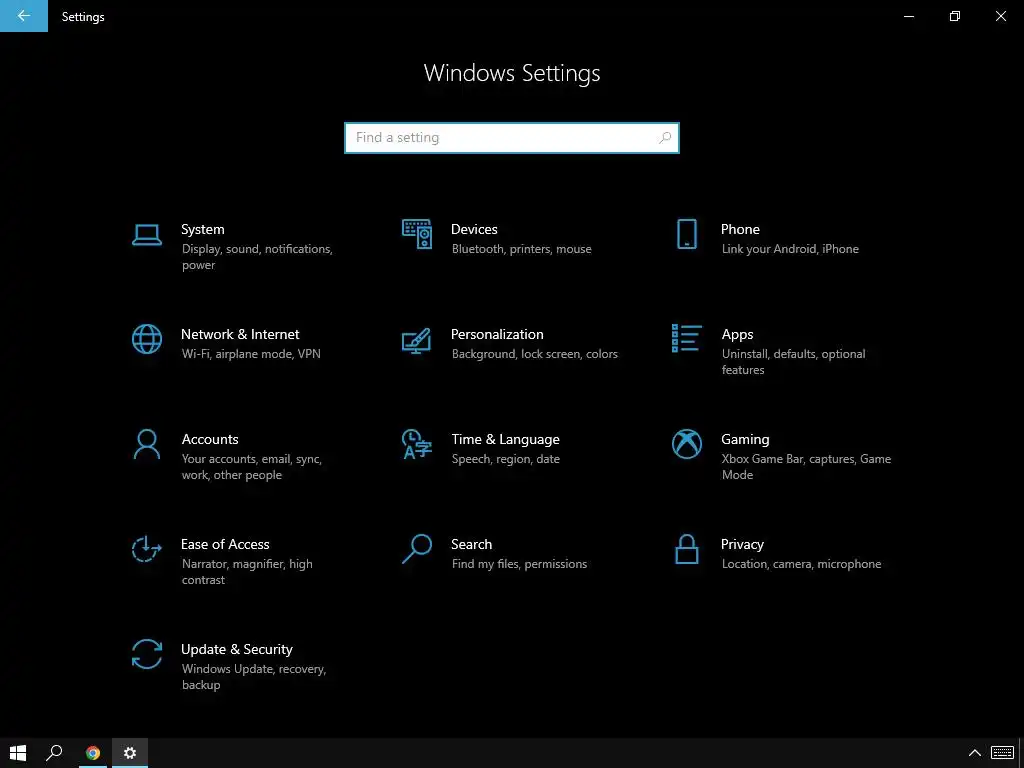1024x768 pixels.
Task: Click the Network & Internet globe icon
Action: pyautogui.click(x=147, y=339)
